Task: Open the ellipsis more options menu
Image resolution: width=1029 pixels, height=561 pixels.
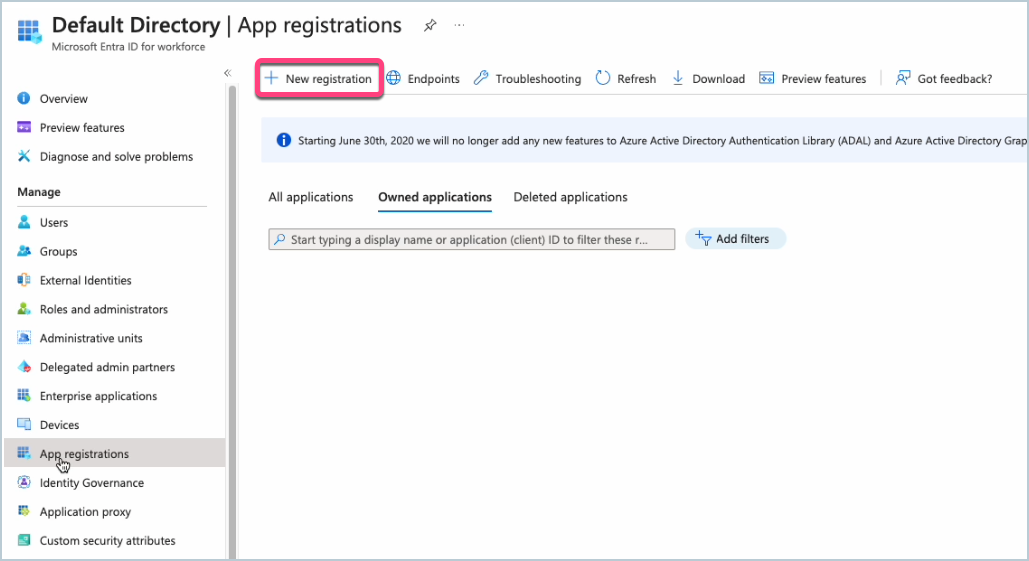Action: point(459,26)
